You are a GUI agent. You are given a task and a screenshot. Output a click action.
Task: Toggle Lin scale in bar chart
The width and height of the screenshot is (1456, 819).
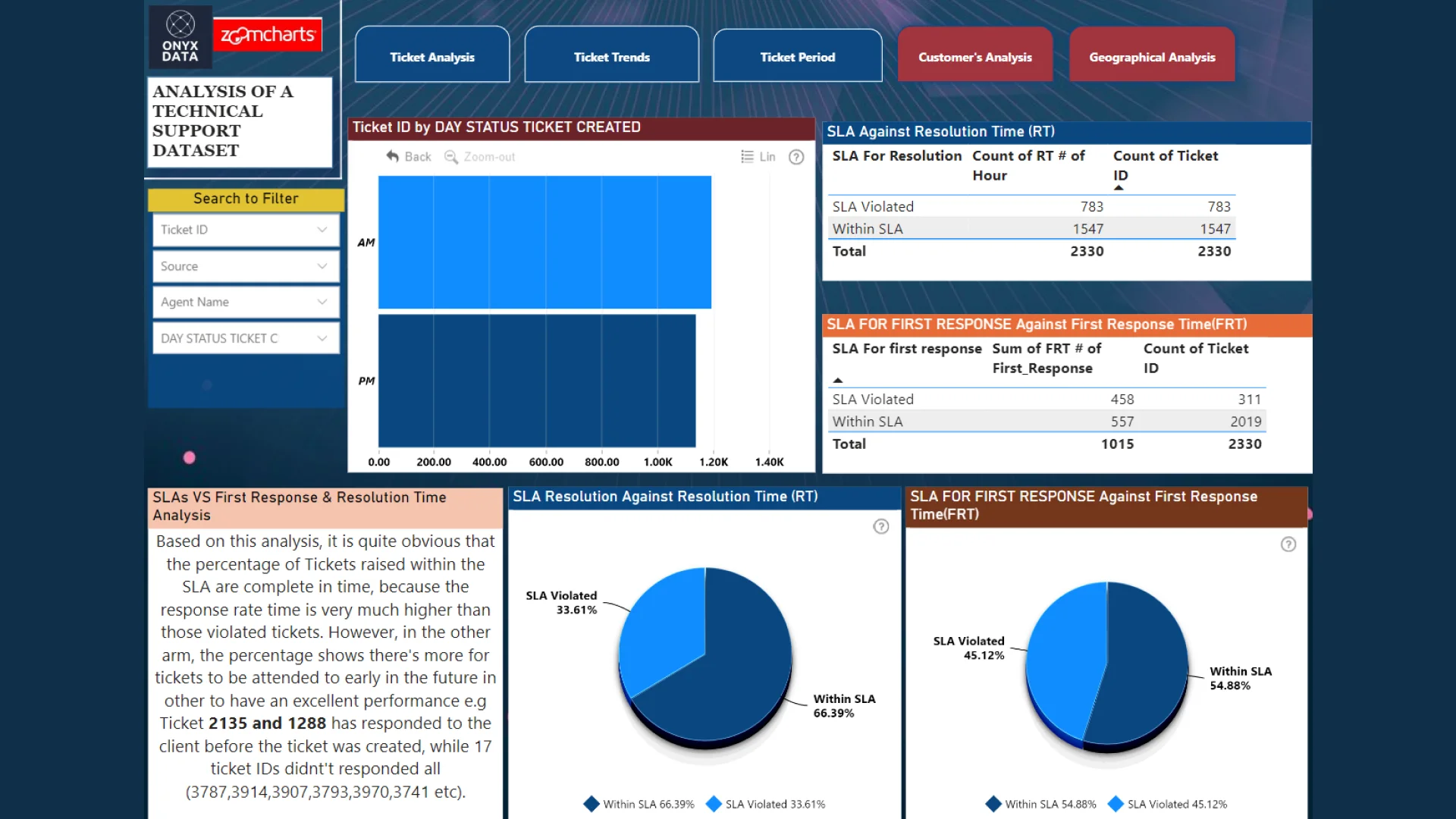[758, 156]
